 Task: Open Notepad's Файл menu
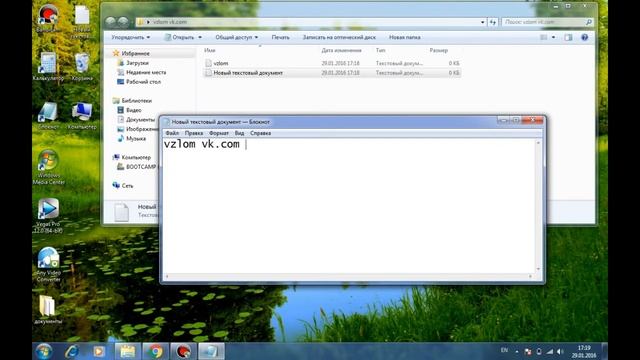[172, 133]
